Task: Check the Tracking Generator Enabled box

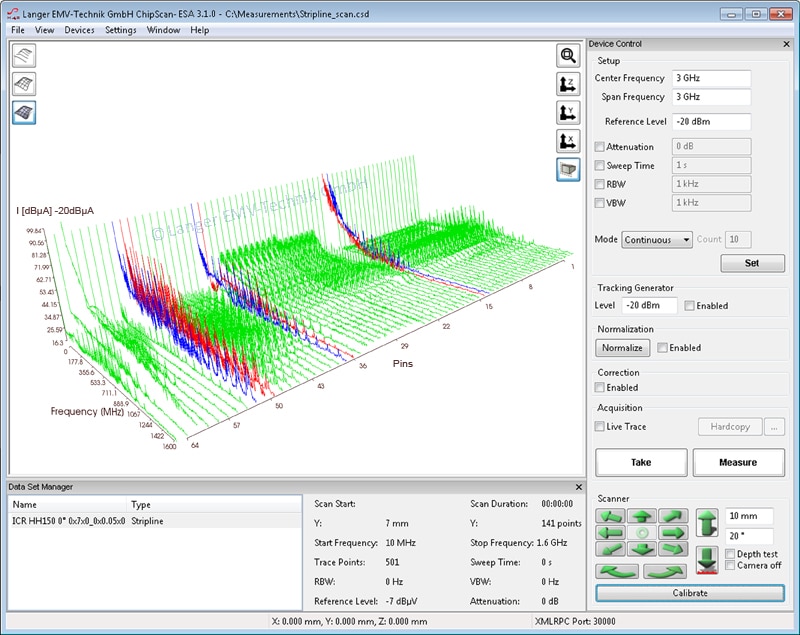Action: (x=689, y=306)
